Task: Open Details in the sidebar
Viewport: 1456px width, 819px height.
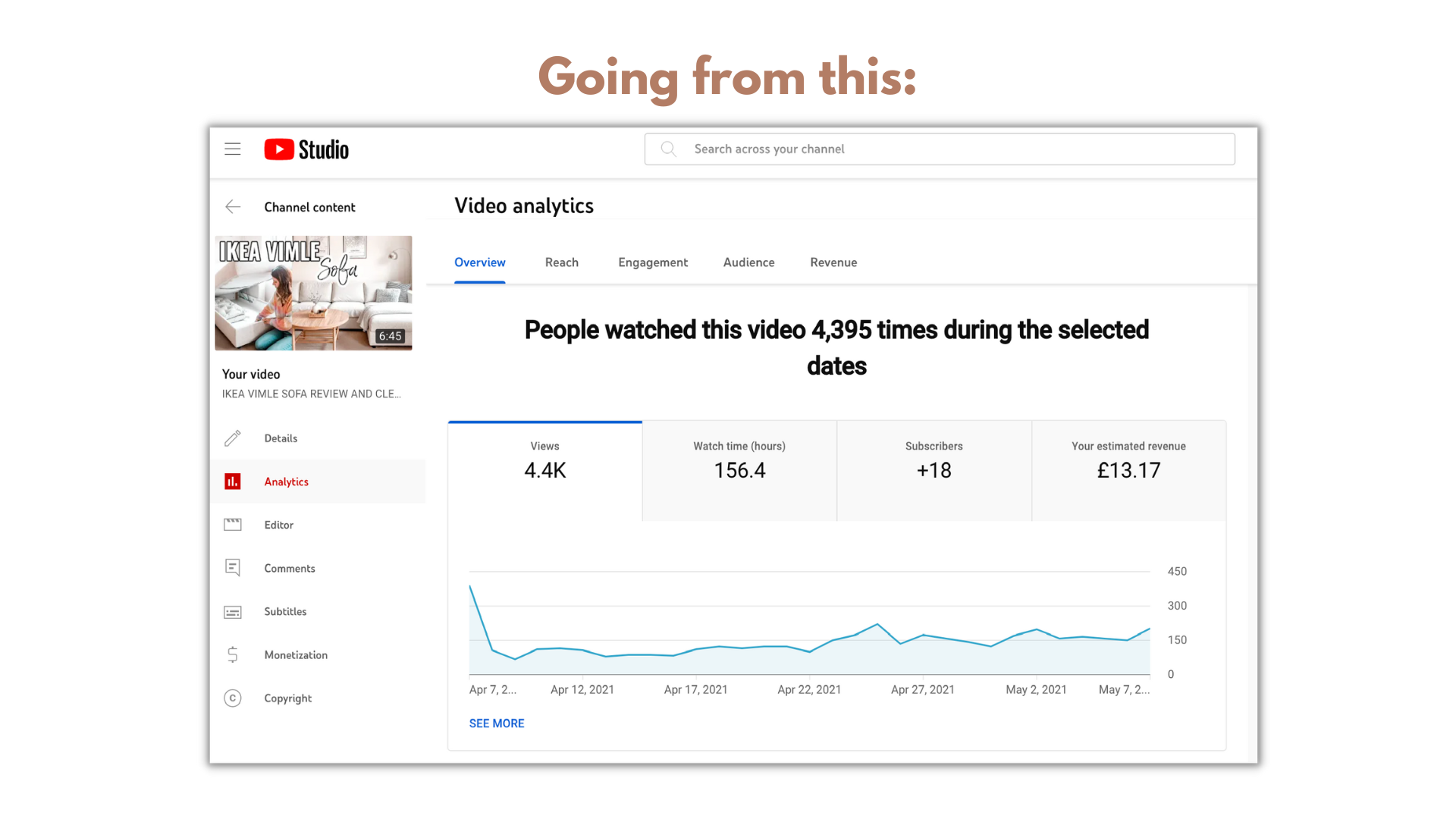Action: [x=318, y=438]
